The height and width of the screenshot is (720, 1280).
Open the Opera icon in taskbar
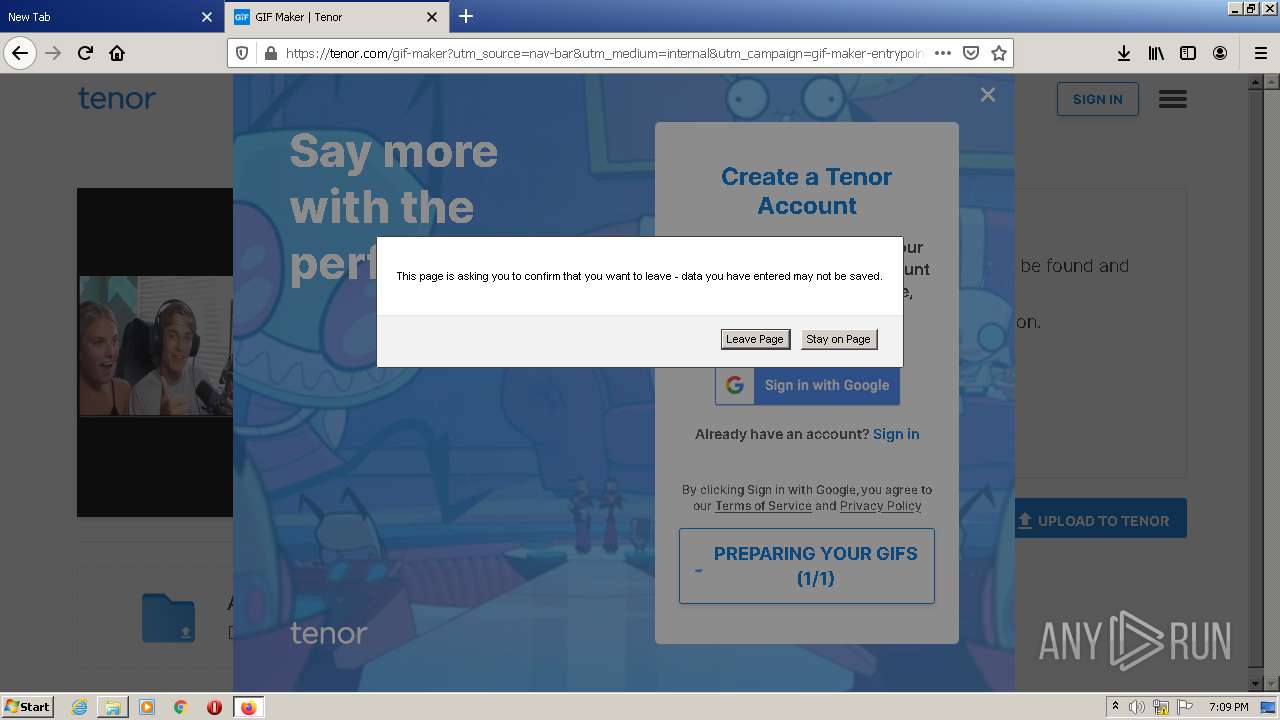click(x=214, y=707)
